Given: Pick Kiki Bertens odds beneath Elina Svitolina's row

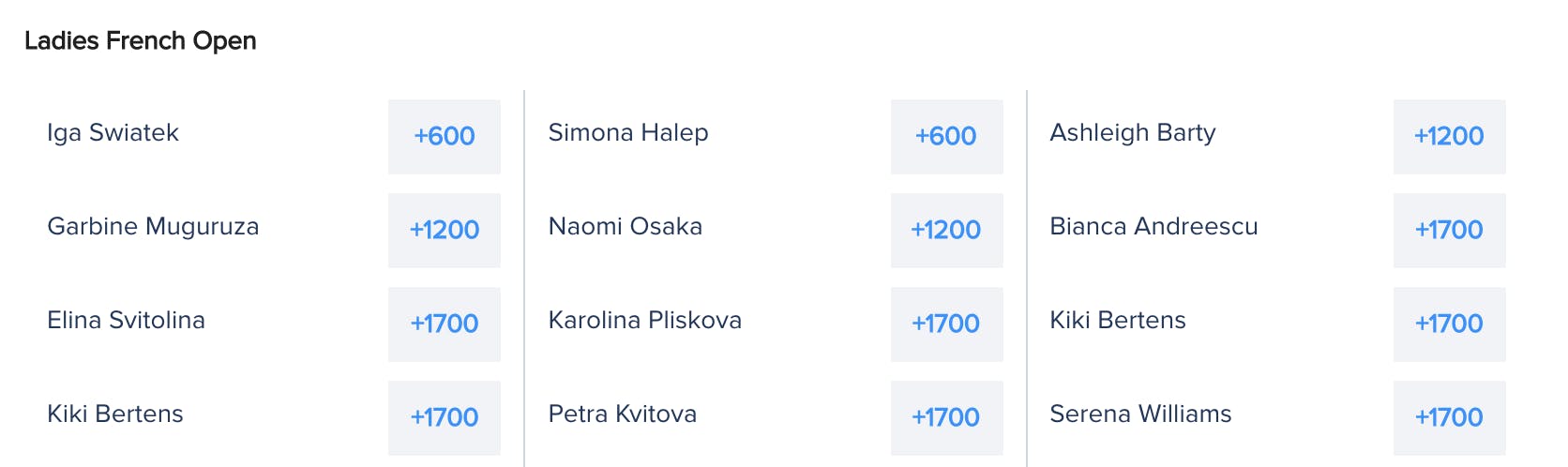Looking at the screenshot, I should pyautogui.click(x=445, y=418).
